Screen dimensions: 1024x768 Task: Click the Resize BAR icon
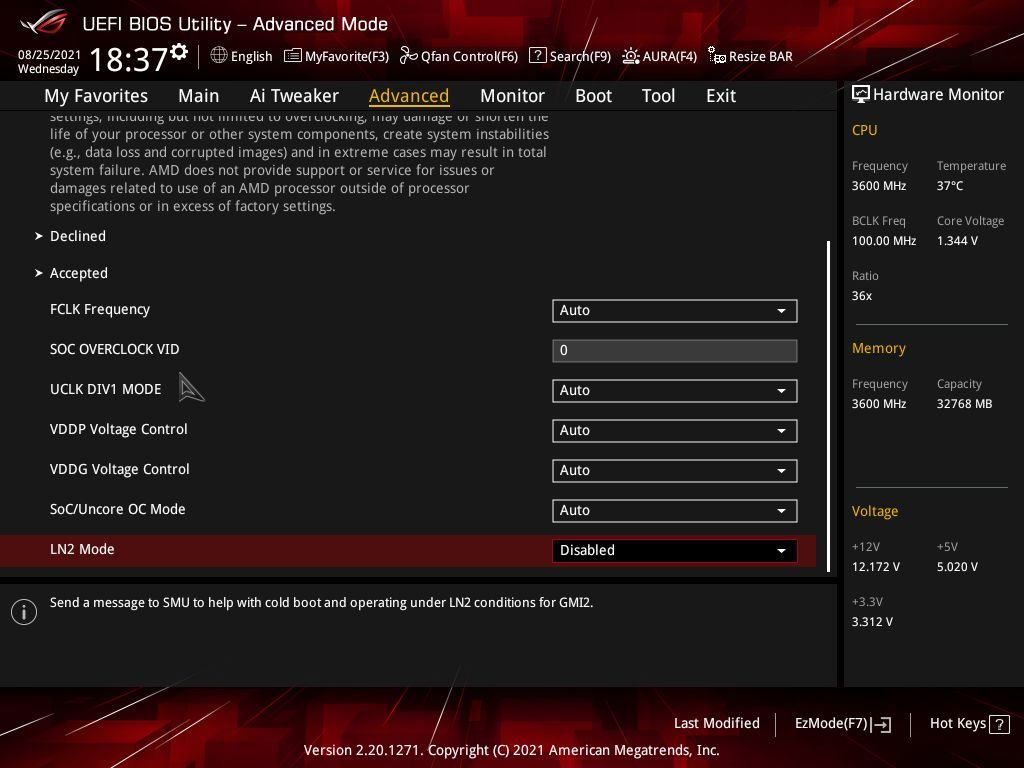pos(716,56)
